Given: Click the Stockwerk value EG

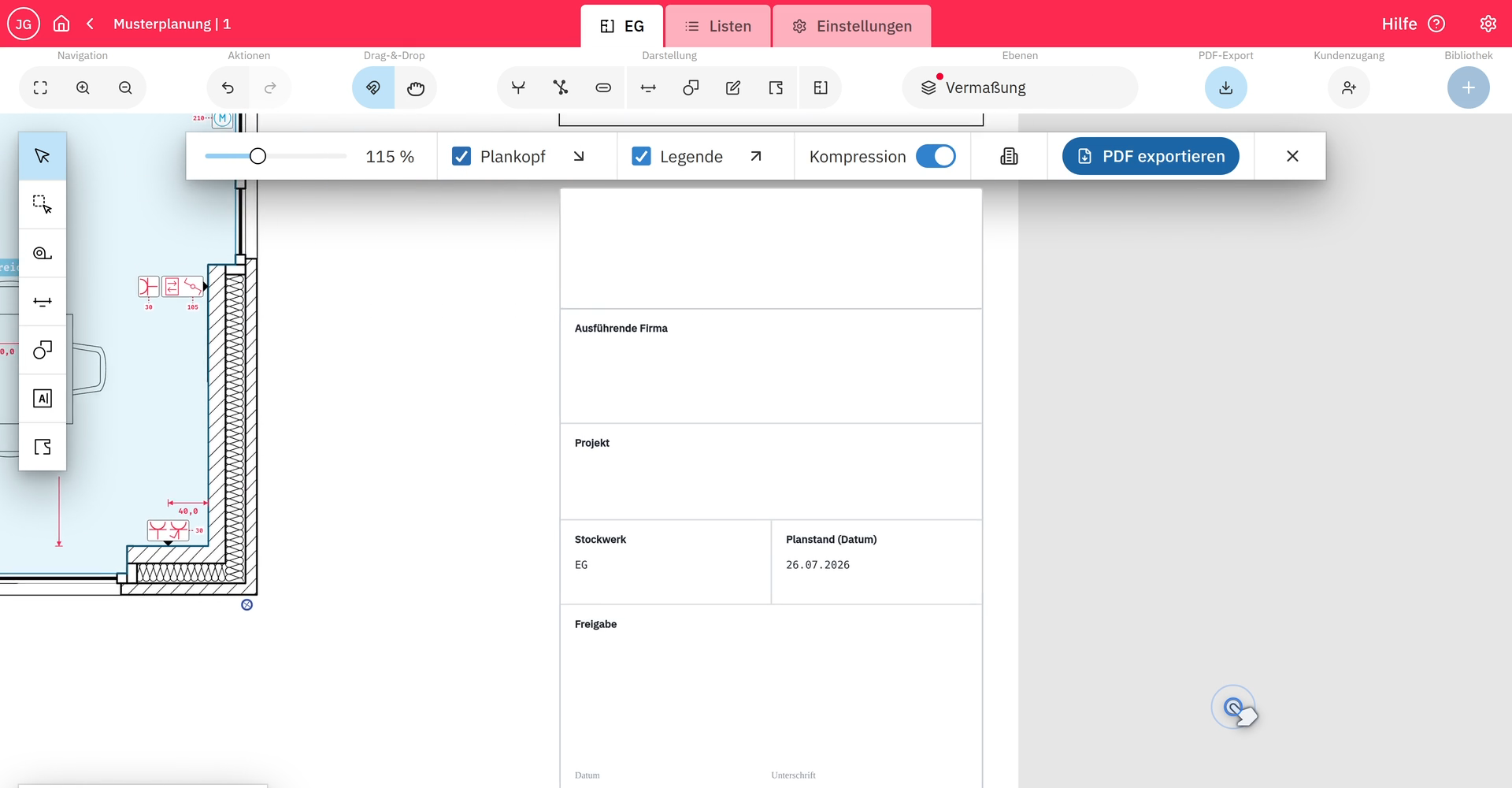Looking at the screenshot, I should point(581,565).
